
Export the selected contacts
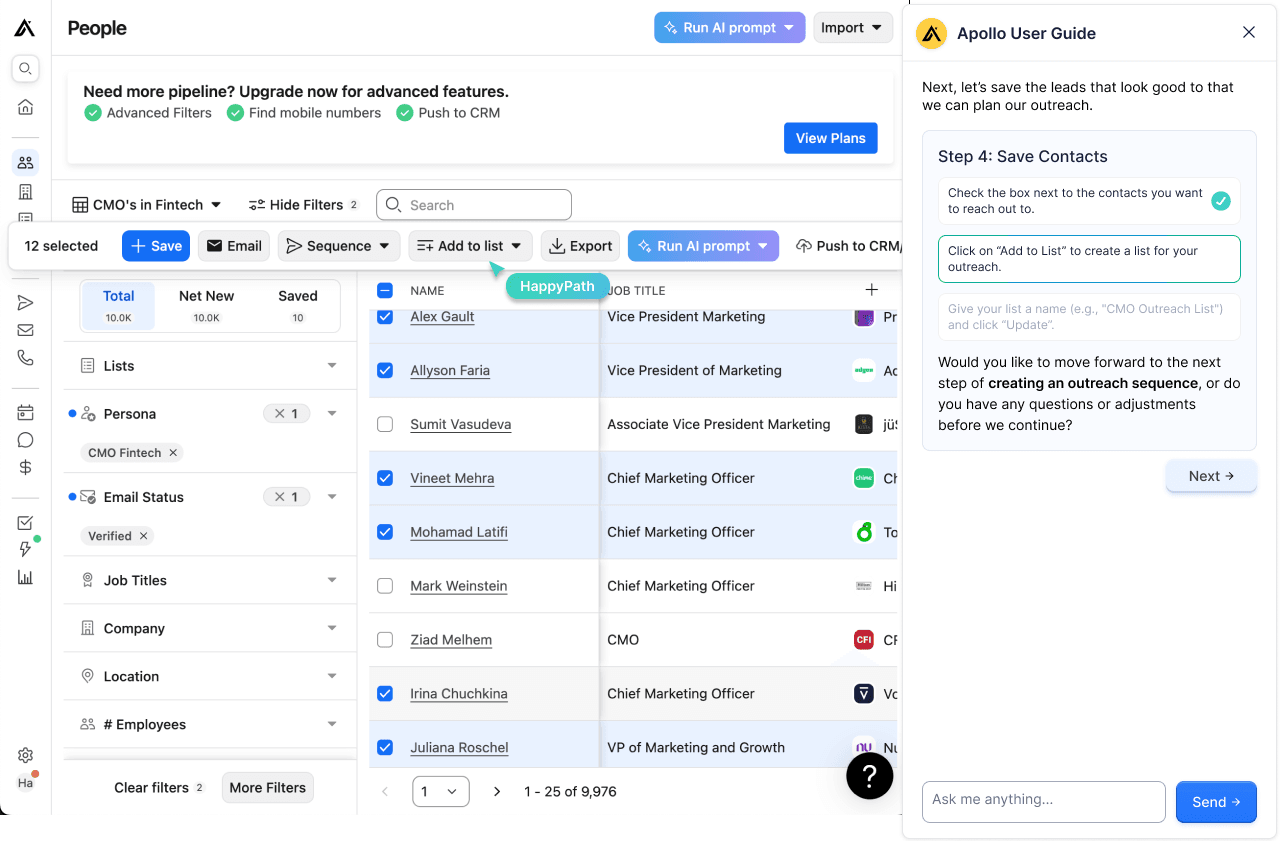(x=581, y=246)
